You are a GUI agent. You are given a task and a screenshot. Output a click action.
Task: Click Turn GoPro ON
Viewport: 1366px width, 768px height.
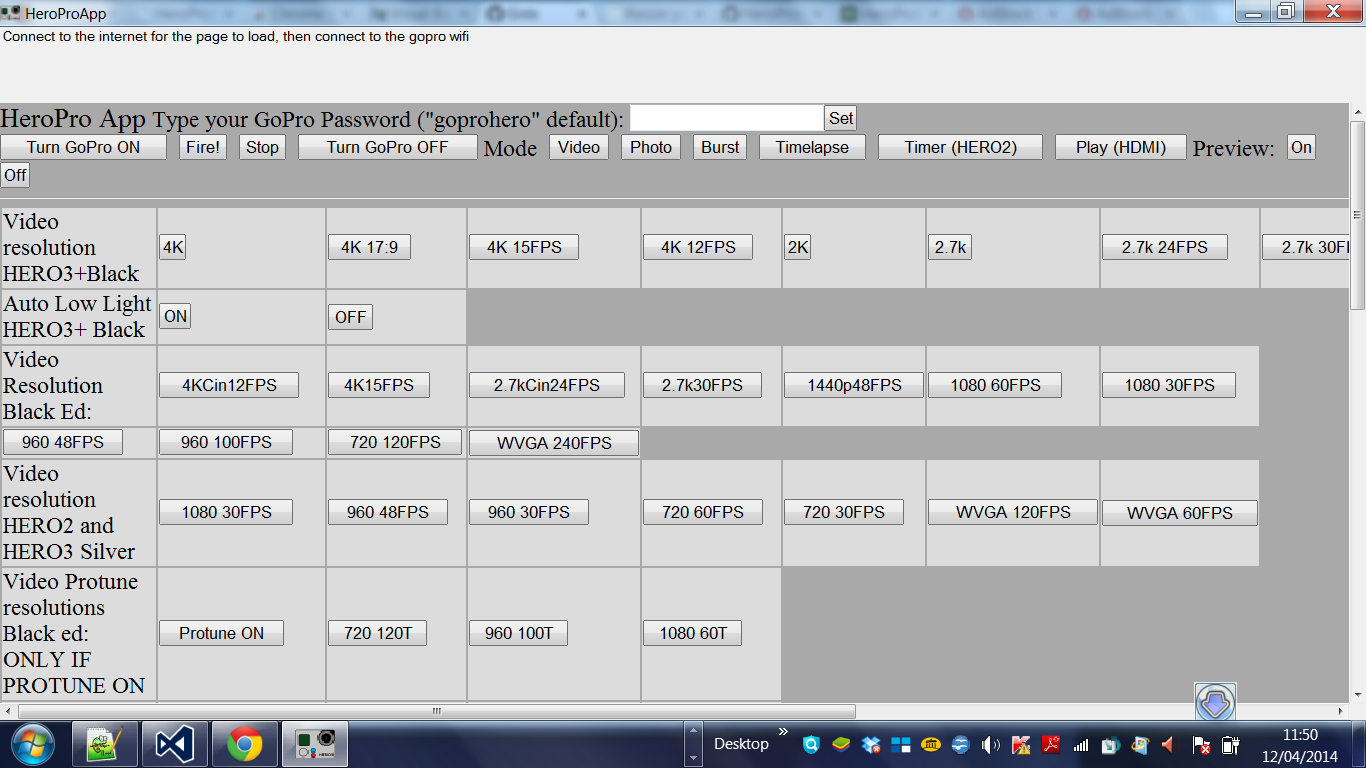tap(84, 147)
